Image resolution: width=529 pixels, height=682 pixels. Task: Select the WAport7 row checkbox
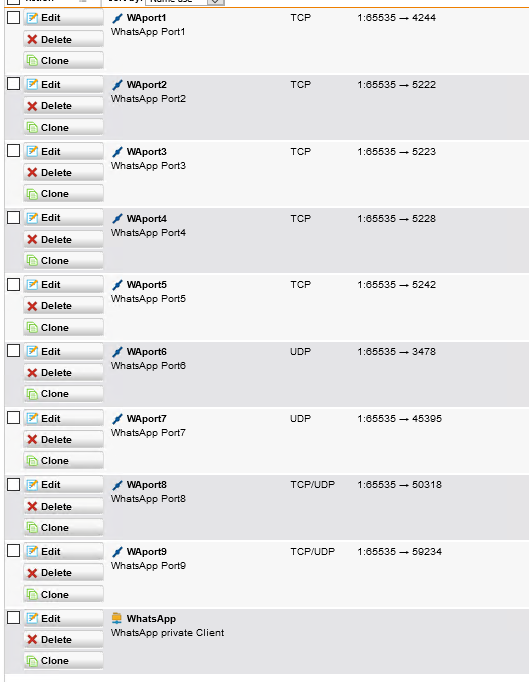pyautogui.click(x=13, y=418)
